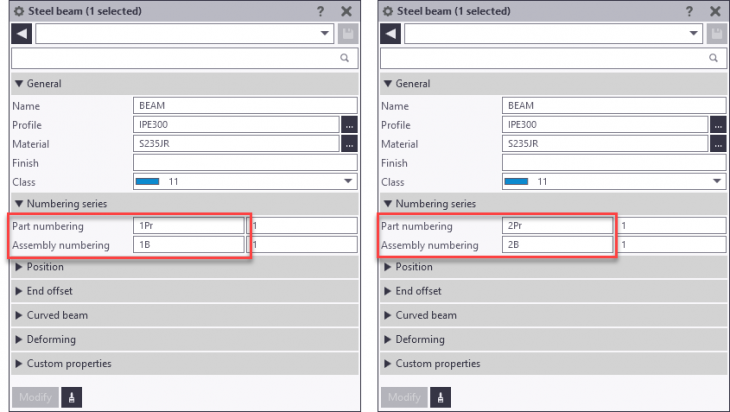This screenshot has height=412, width=730.
Task: Expand Curved beam section in left panel
Action: click(185, 316)
